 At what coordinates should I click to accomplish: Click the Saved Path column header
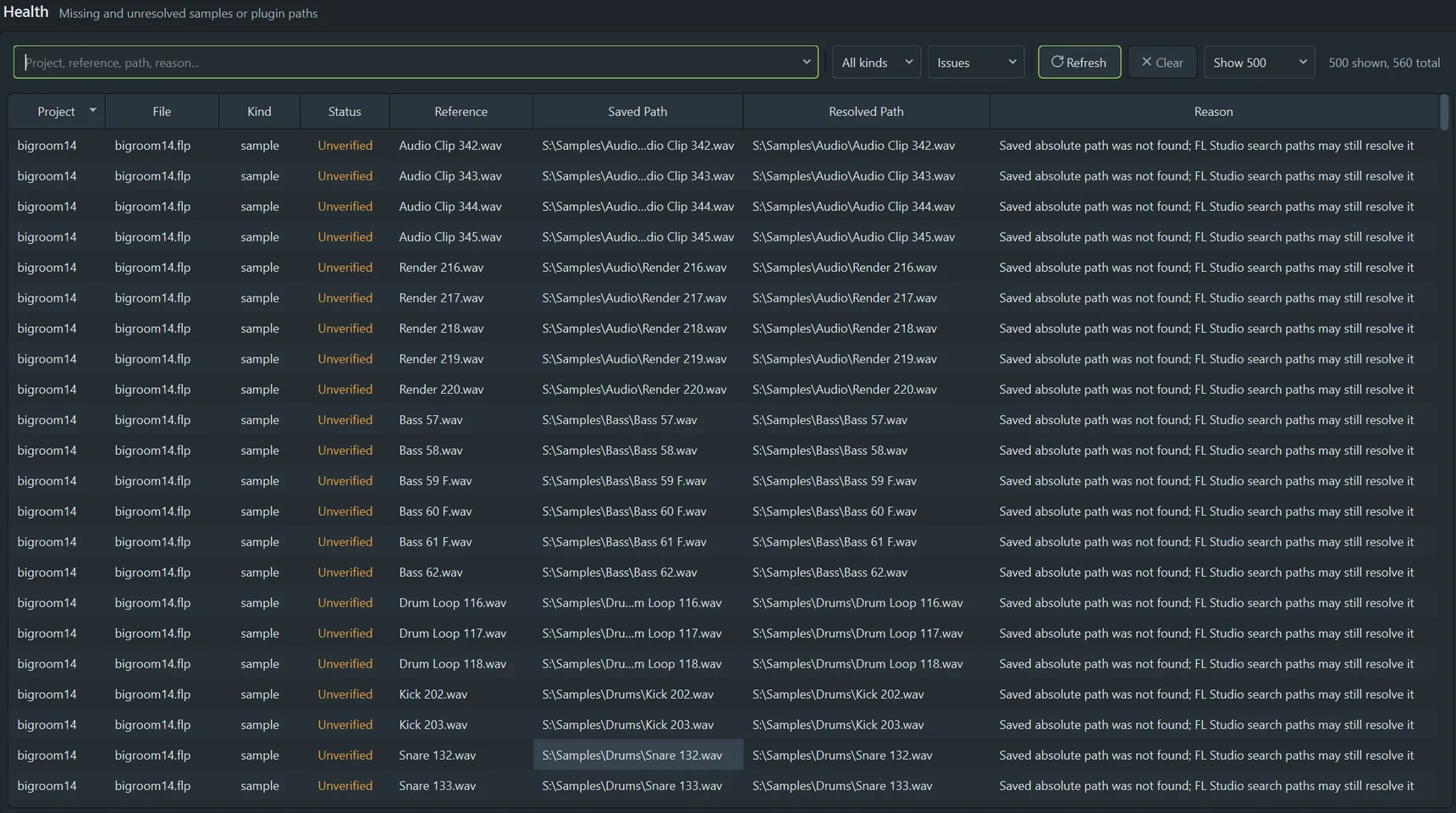pyautogui.click(x=637, y=111)
